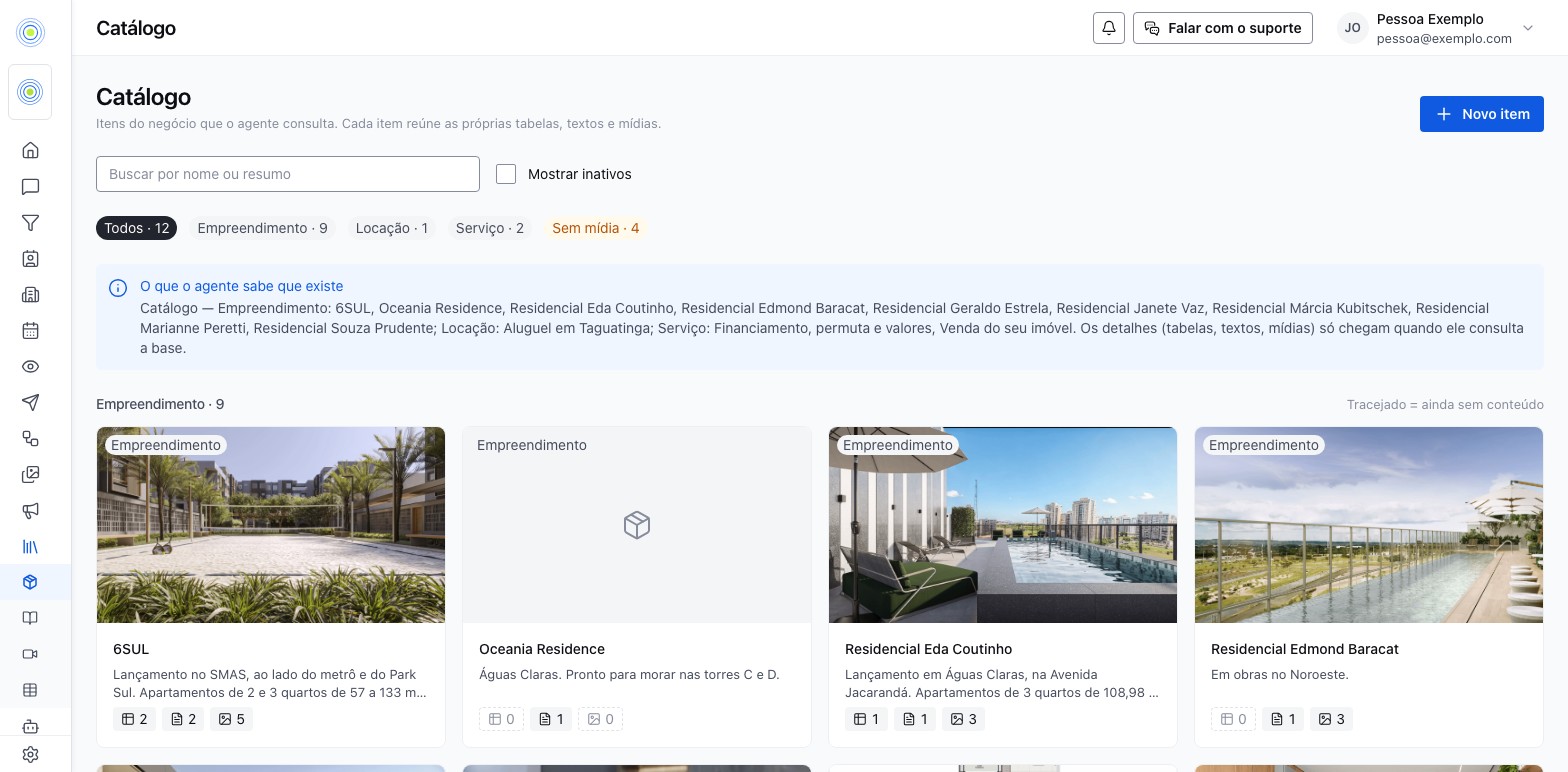Open the calendar sidebar icon
Screen dimensions: 1568x772
click(x=30, y=330)
